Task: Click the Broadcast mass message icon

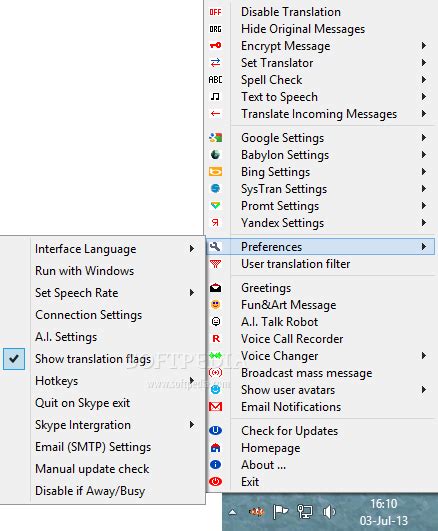Action: [215, 373]
